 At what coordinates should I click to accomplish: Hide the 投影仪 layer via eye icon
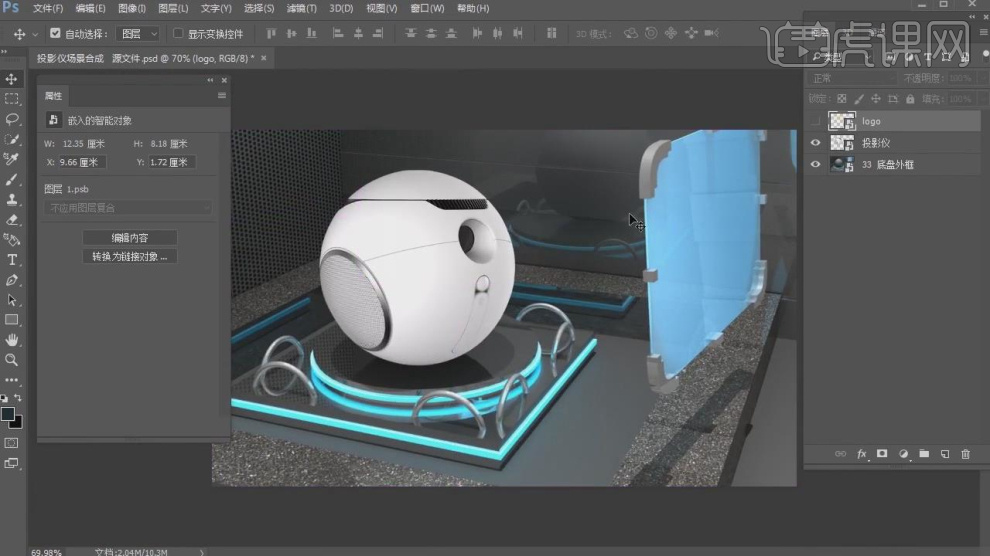(x=815, y=143)
